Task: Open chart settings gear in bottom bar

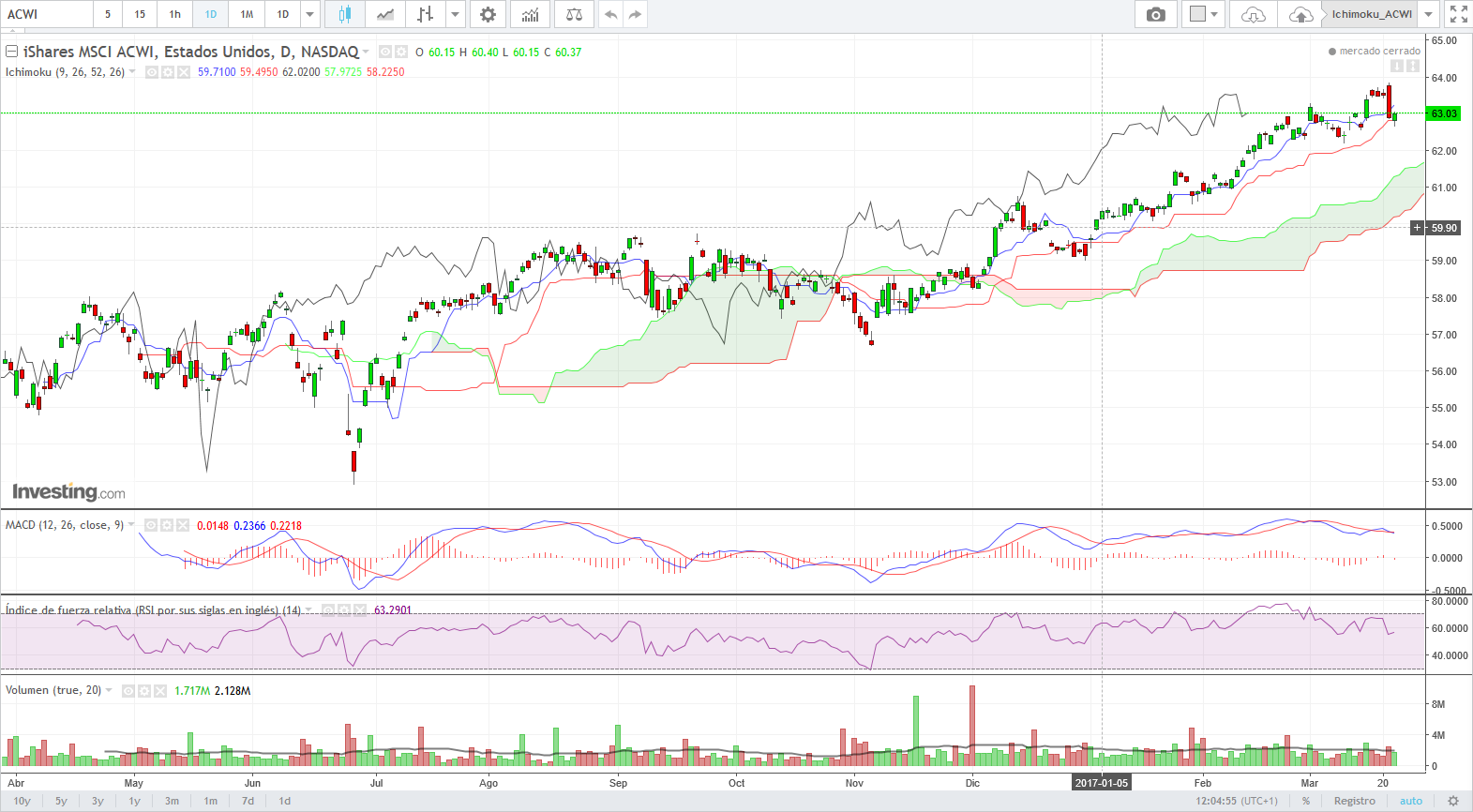Action: 1453,801
